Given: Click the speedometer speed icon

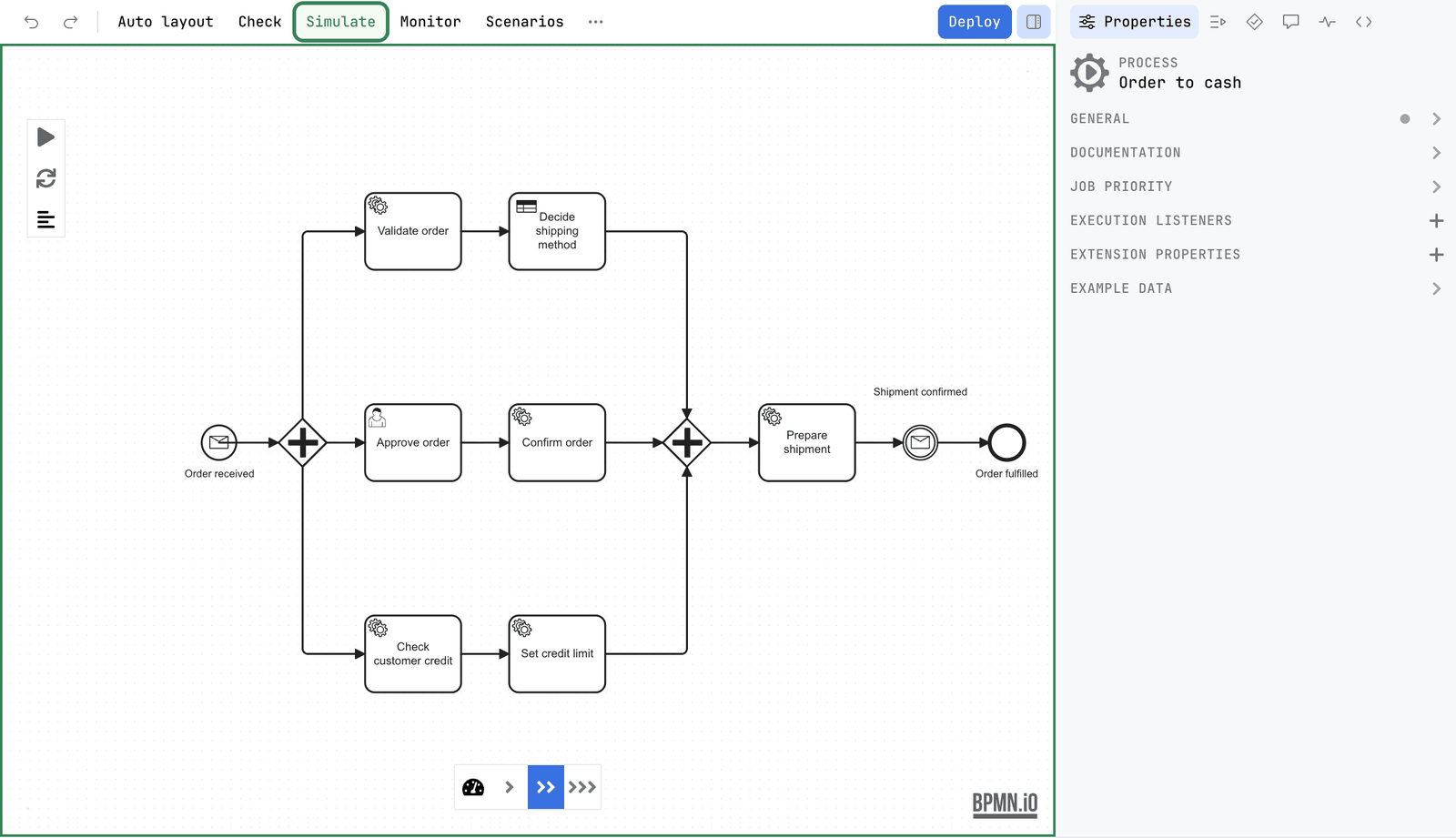Looking at the screenshot, I should 473,788.
